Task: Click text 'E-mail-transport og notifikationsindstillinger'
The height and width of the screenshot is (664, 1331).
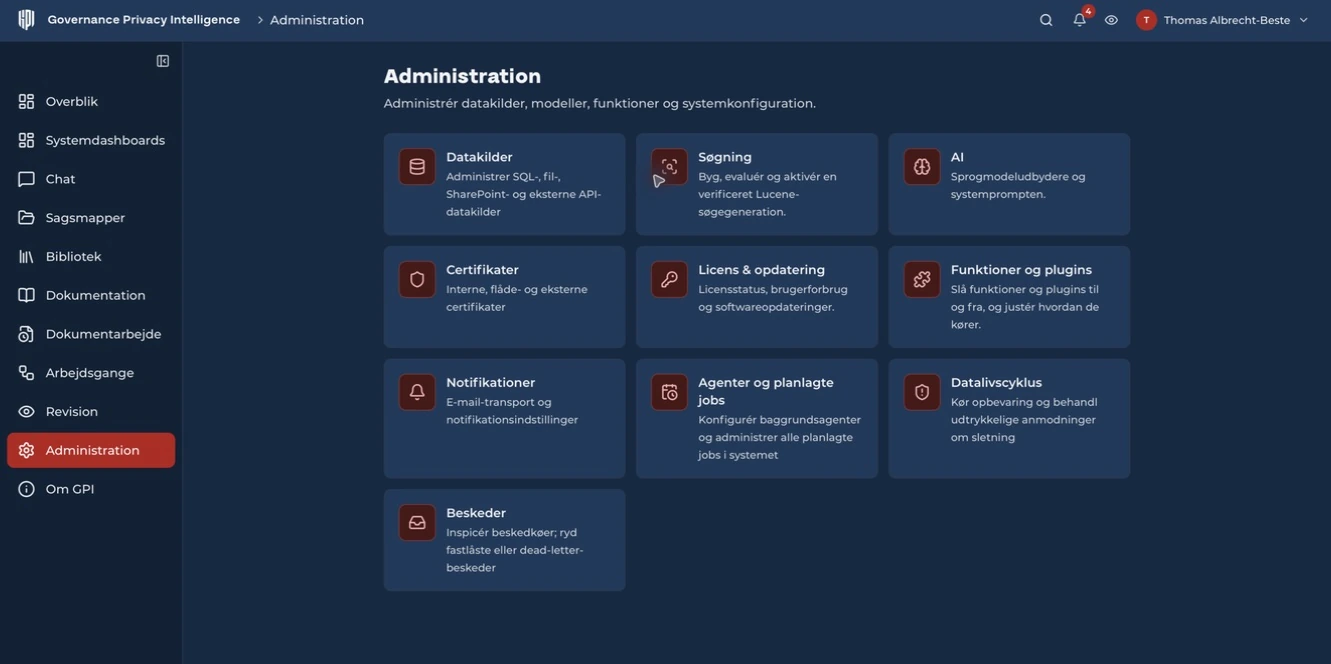Action: [x=512, y=411]
